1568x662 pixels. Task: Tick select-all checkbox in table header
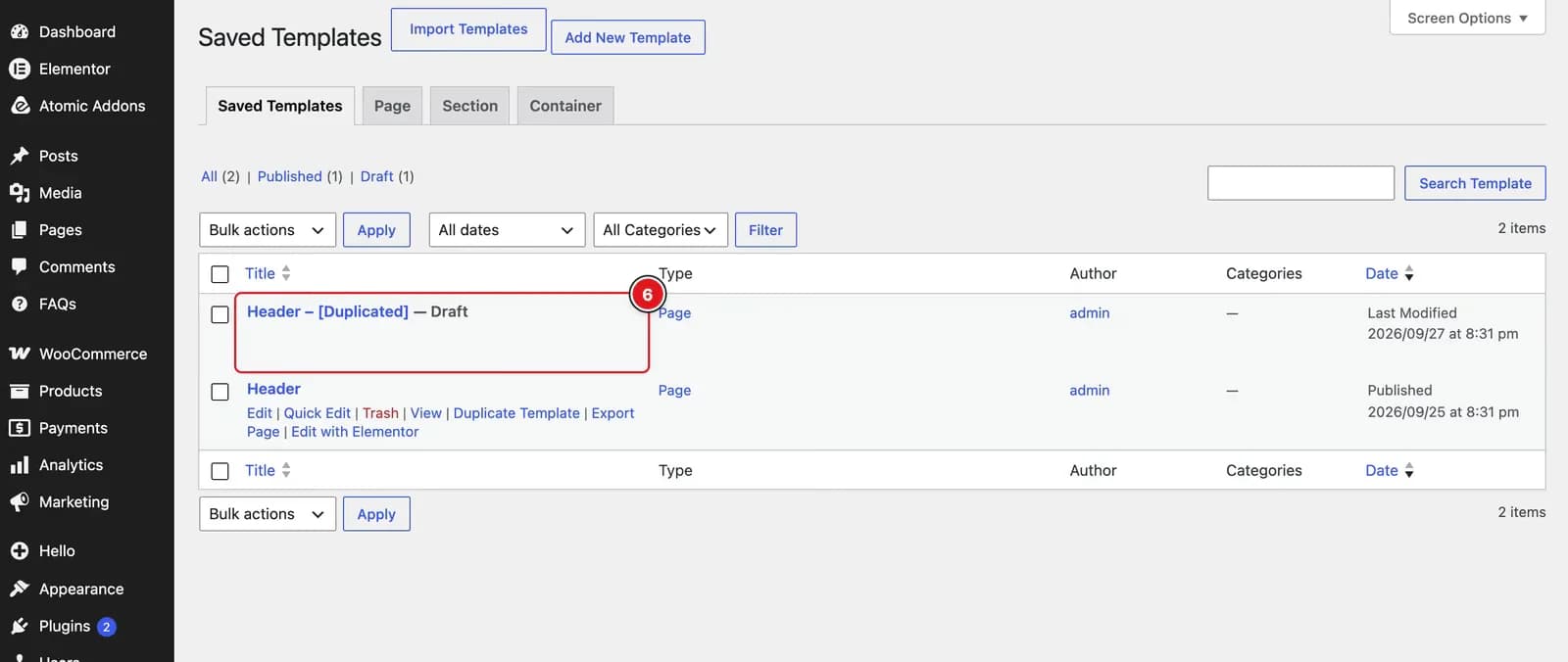[220, 274]
